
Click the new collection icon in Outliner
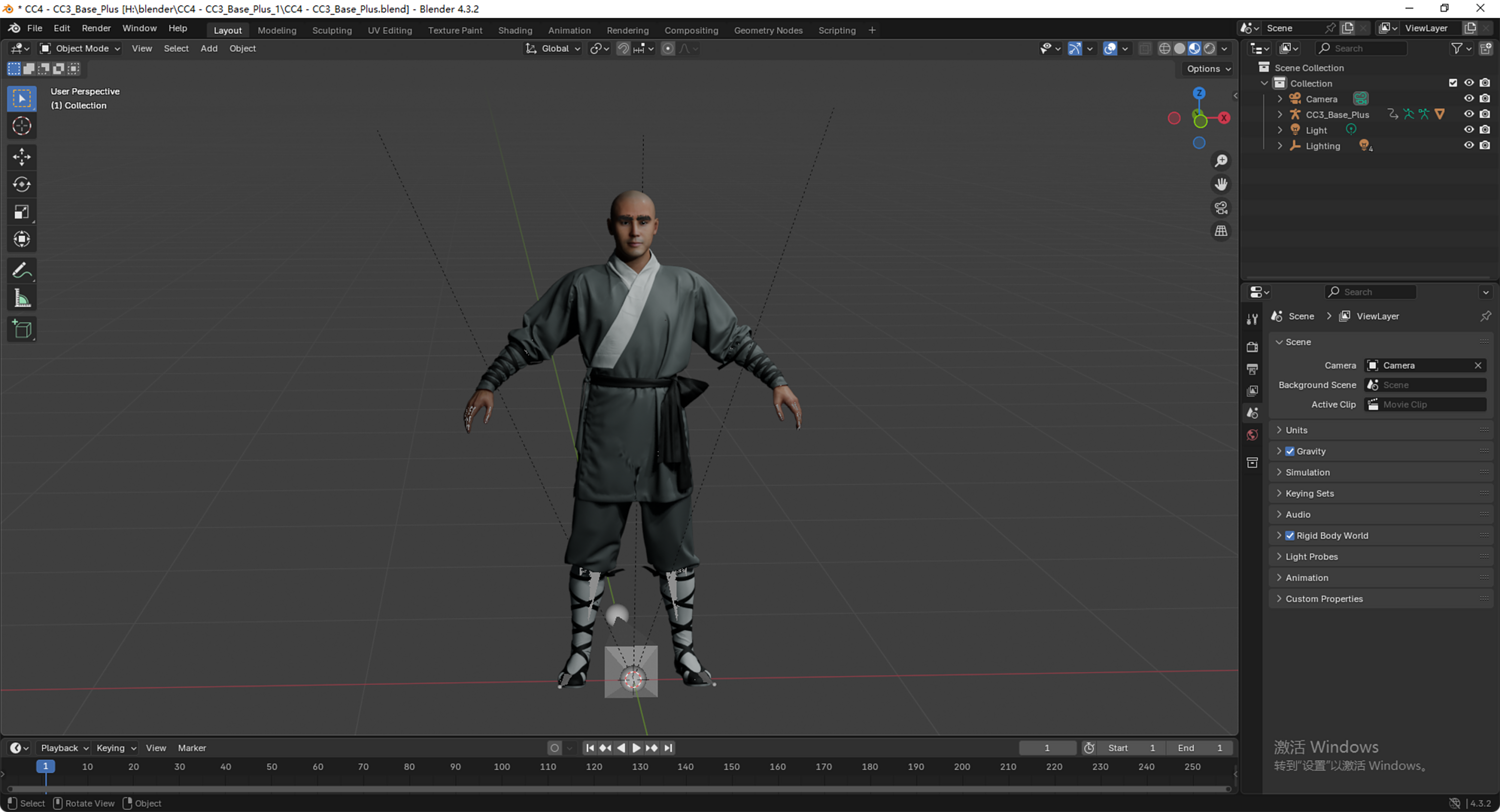point(1486,48)
